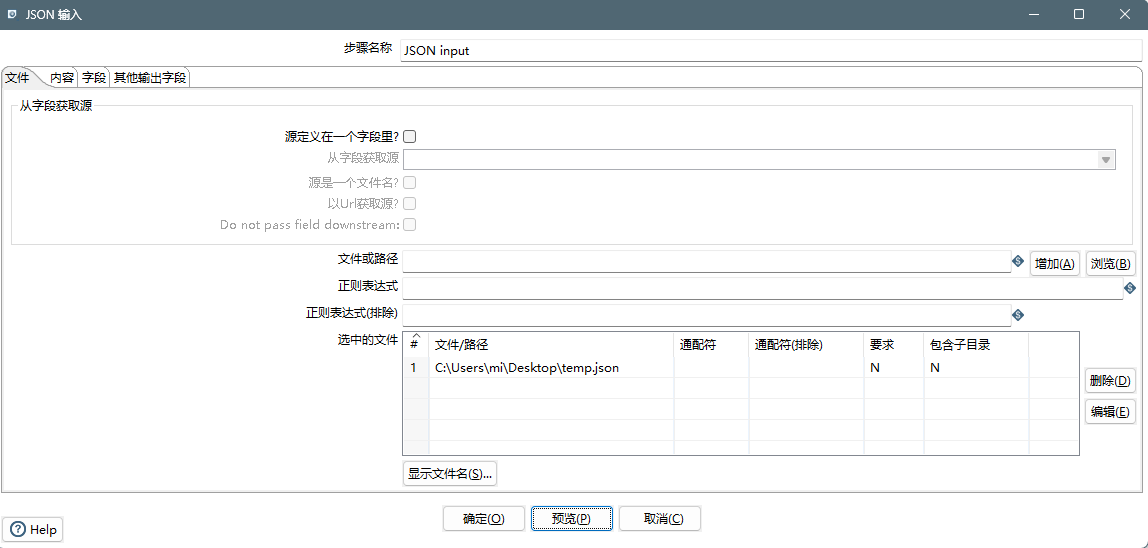Click the 浏览(B) button
This screenshot has height=548, width=1148.
tap(1111, 264)
